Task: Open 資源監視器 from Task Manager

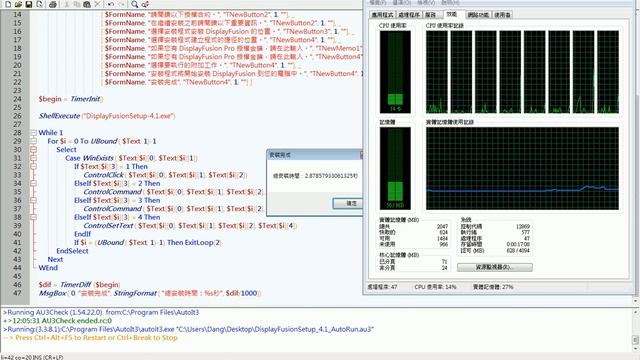Action: pyautogui.click(x=495, y=267)
